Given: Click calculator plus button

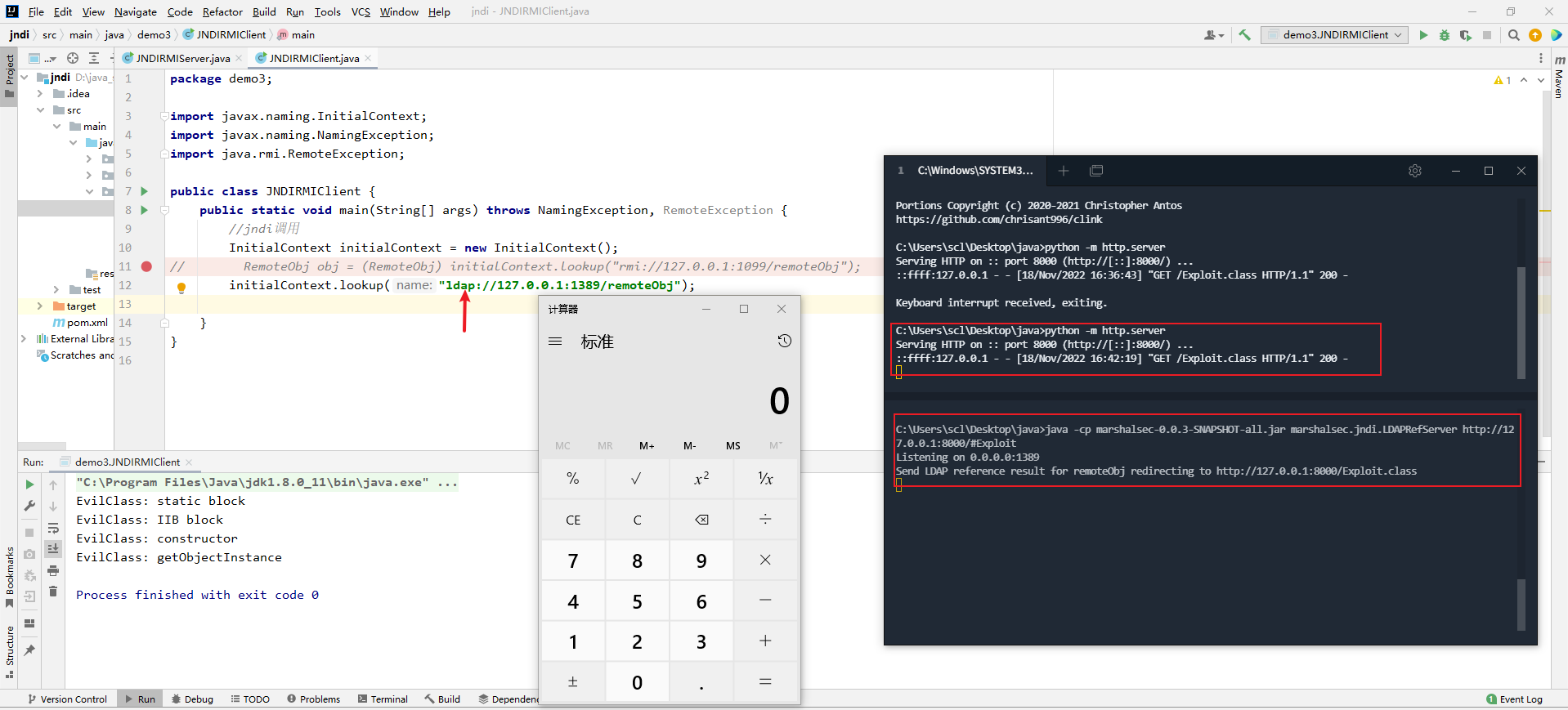Looking at the screenshot, I should 765,641.
